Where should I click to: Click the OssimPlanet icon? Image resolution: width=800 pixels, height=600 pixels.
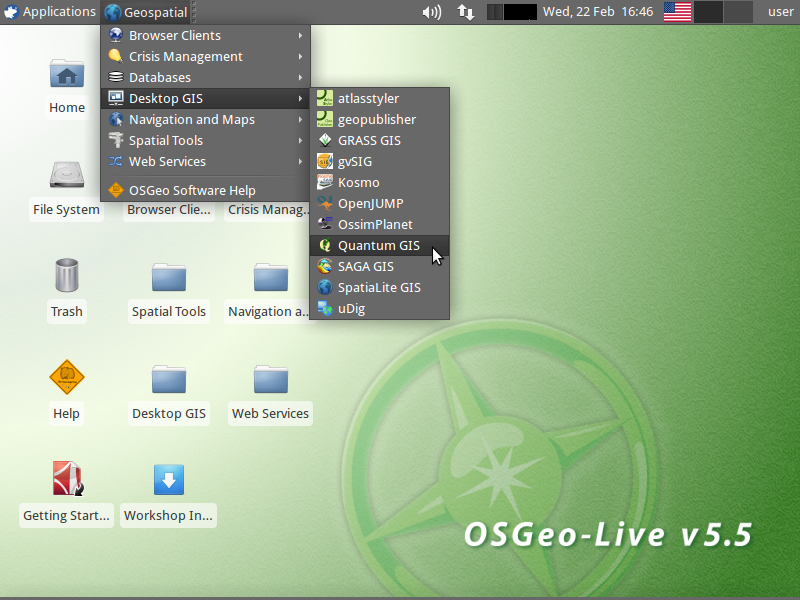pos(324,224)
